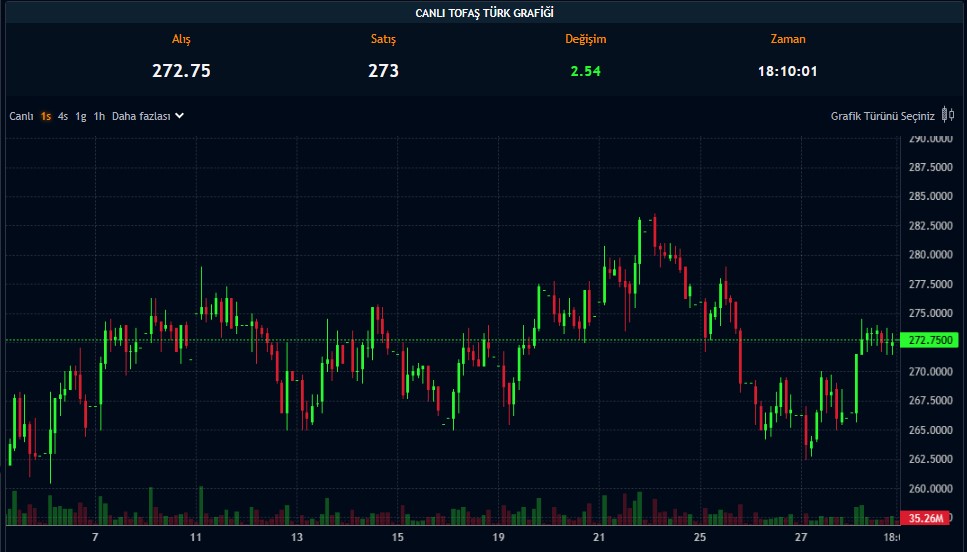Click date 11 on the time axis
This screenshot has height=552, width=967.
197,538
